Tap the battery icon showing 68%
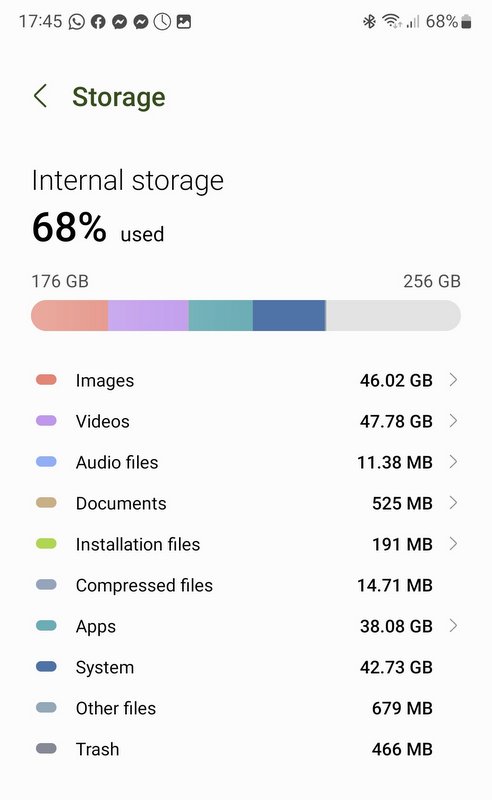This screenshot has height=800, width=492. tap(466, 22)
